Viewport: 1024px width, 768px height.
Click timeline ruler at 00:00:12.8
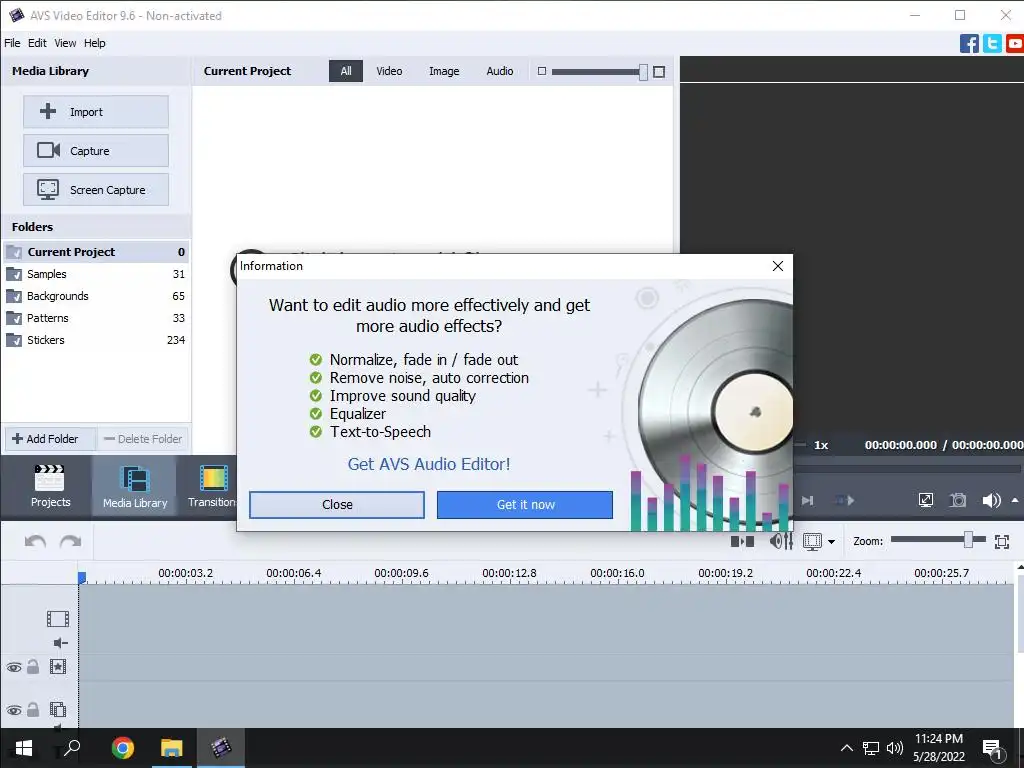point(509,573)
